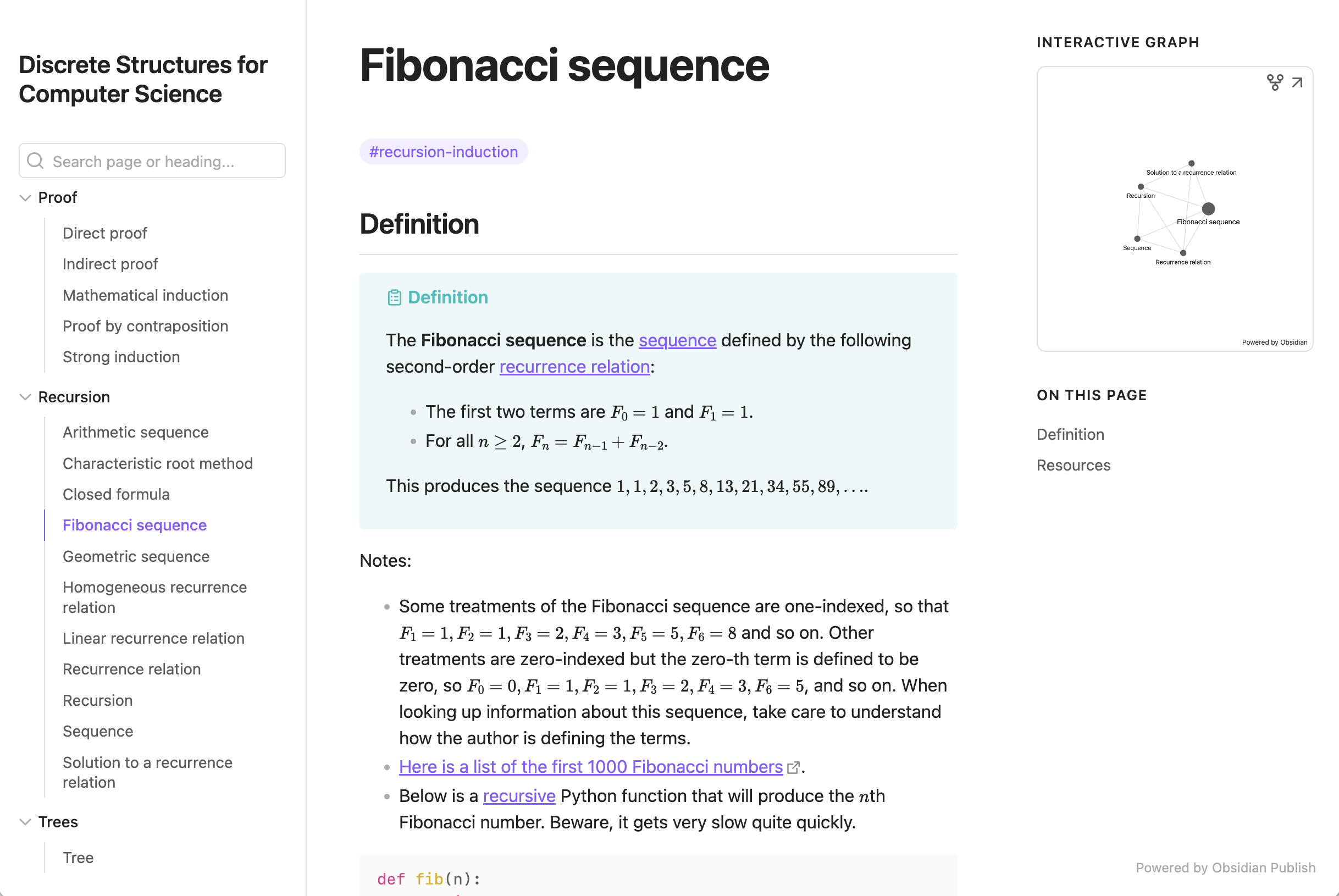Open the Closed formula page
The height and width of the screenshot is (896, 1339).
click(116, 494)
